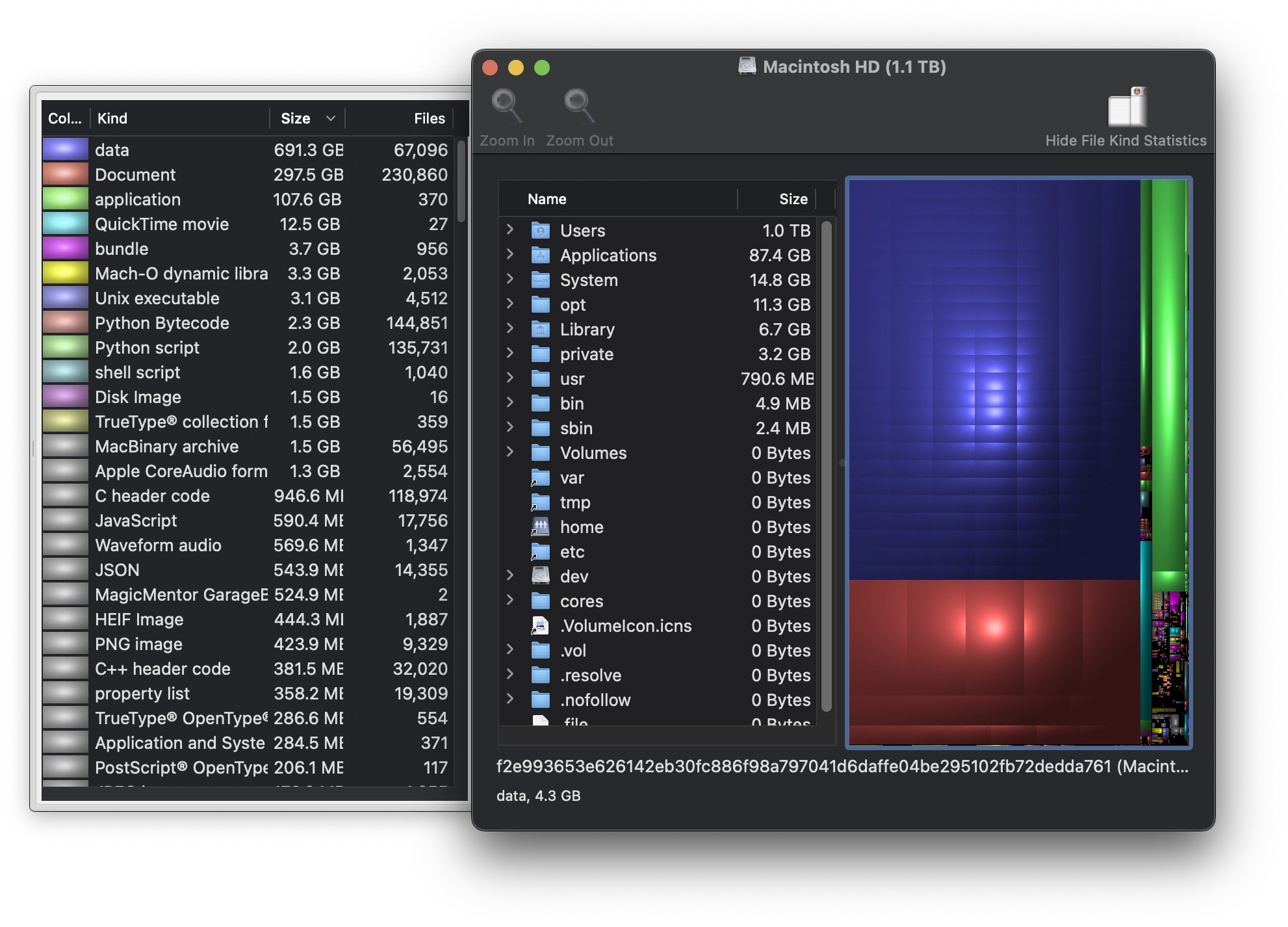Screen dimensions: 1288x927
Task: Select the shell script row
Action: coord(248,372)
